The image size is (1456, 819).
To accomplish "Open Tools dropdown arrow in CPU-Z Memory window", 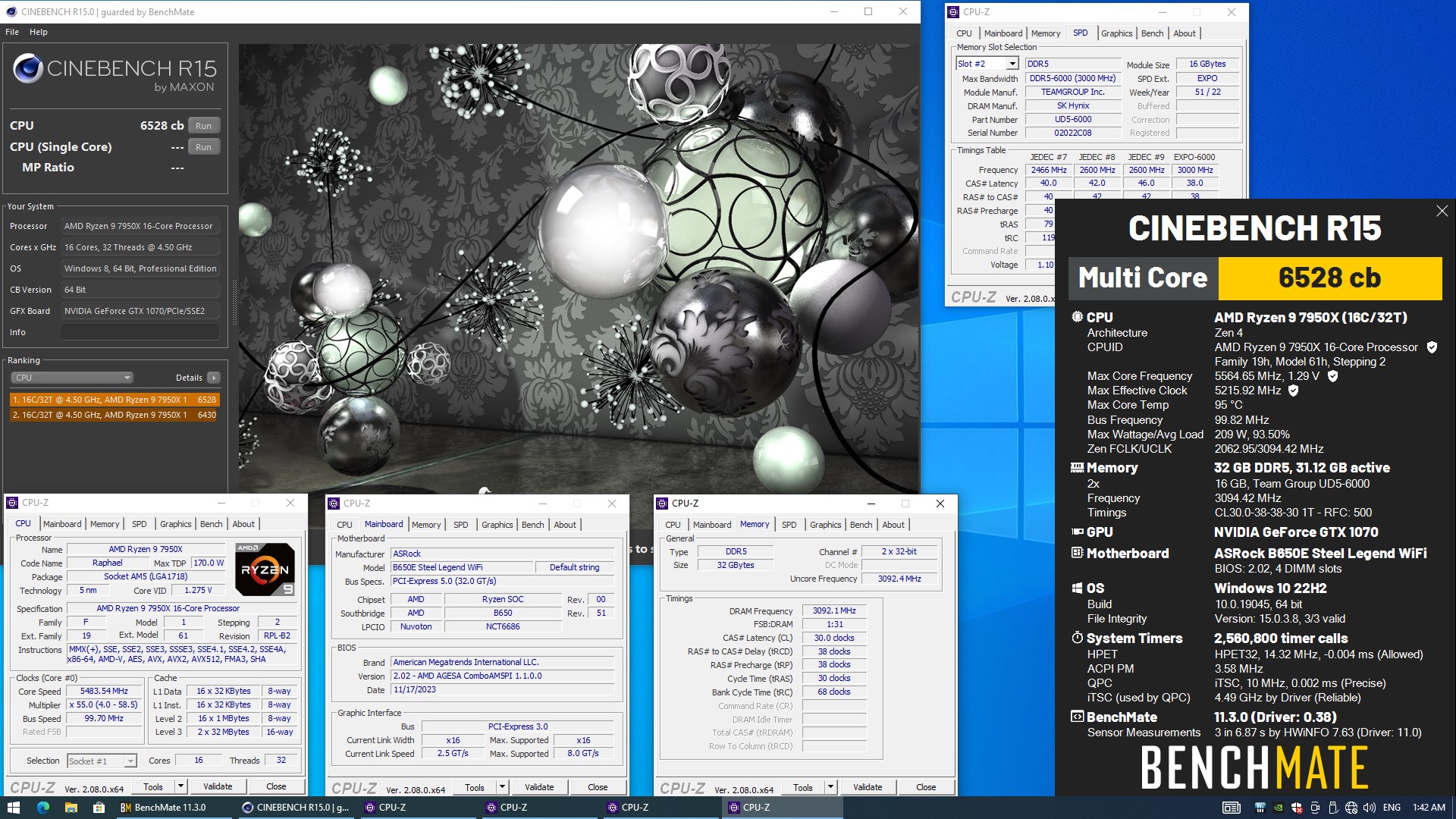I will [x=830, y=787].
